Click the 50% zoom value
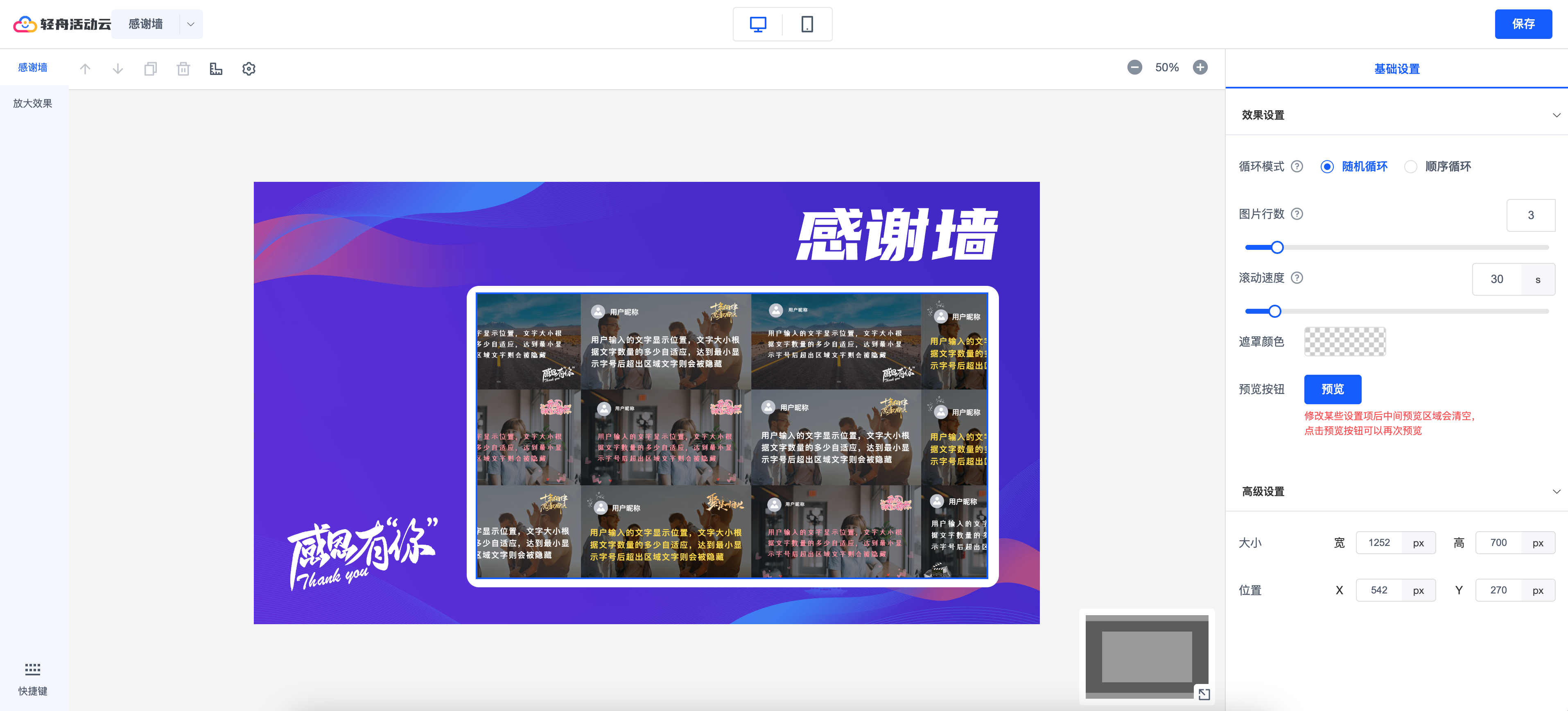 click(1167, 68)
